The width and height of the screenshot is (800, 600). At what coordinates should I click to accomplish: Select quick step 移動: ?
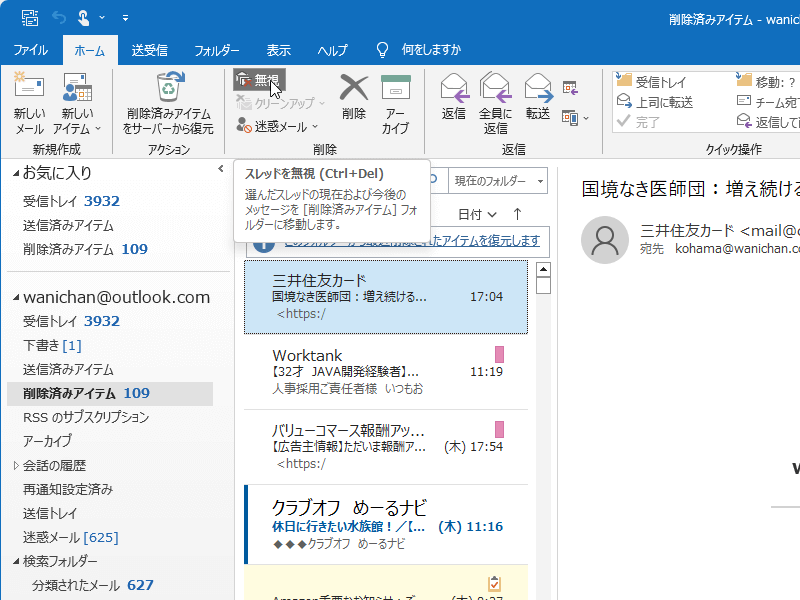(x=766, y=81)
